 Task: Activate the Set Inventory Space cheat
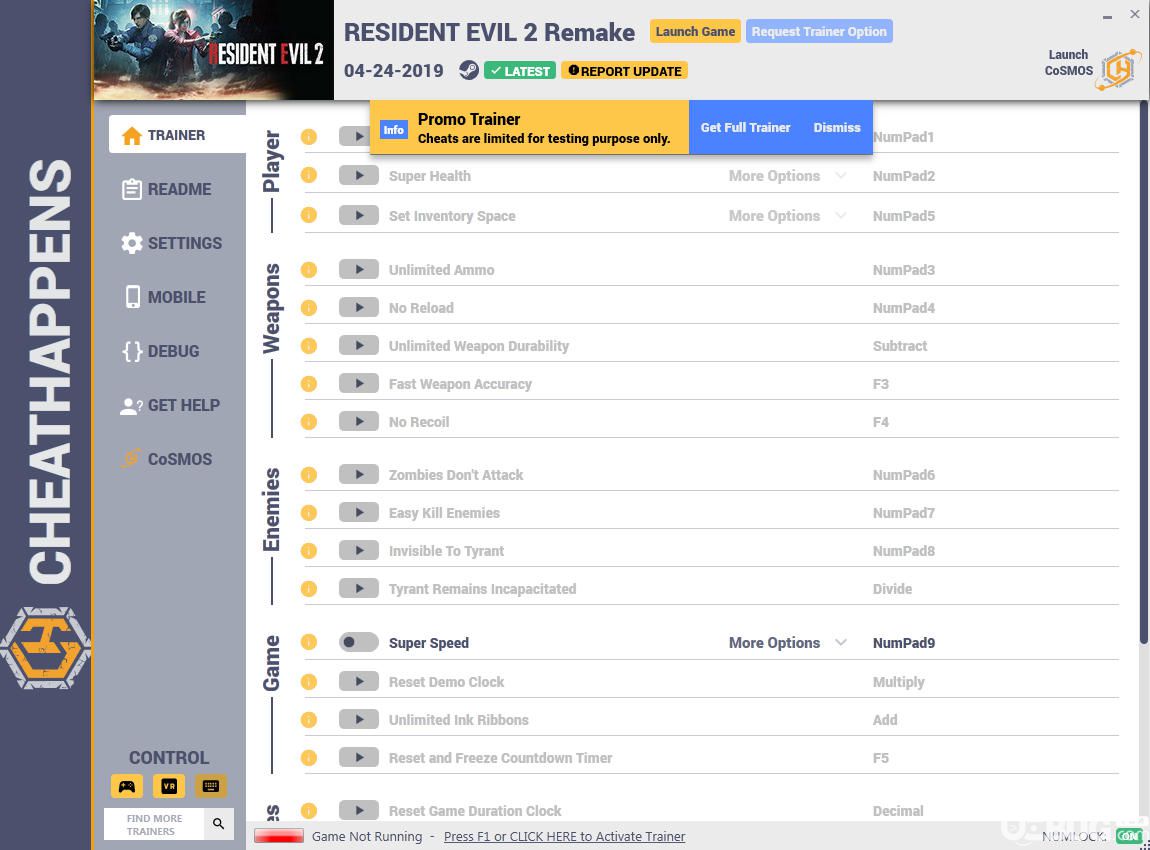359,215
